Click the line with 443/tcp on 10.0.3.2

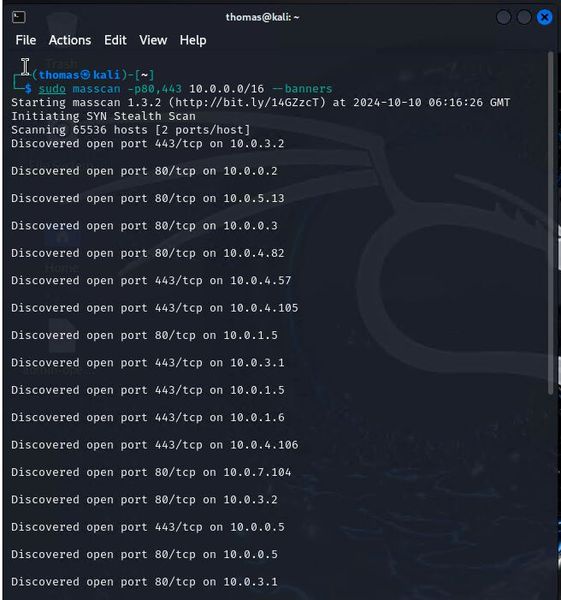148,144
